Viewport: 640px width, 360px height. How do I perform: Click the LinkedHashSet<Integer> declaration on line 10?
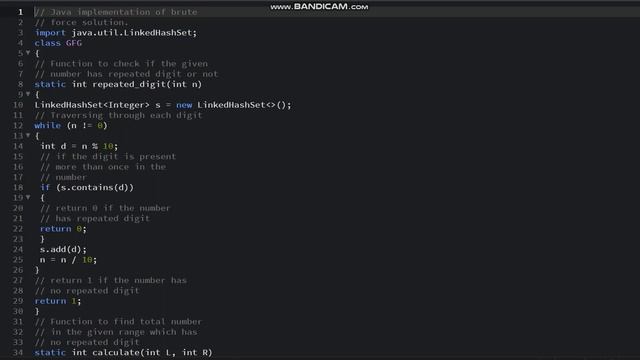pos(163,105)
